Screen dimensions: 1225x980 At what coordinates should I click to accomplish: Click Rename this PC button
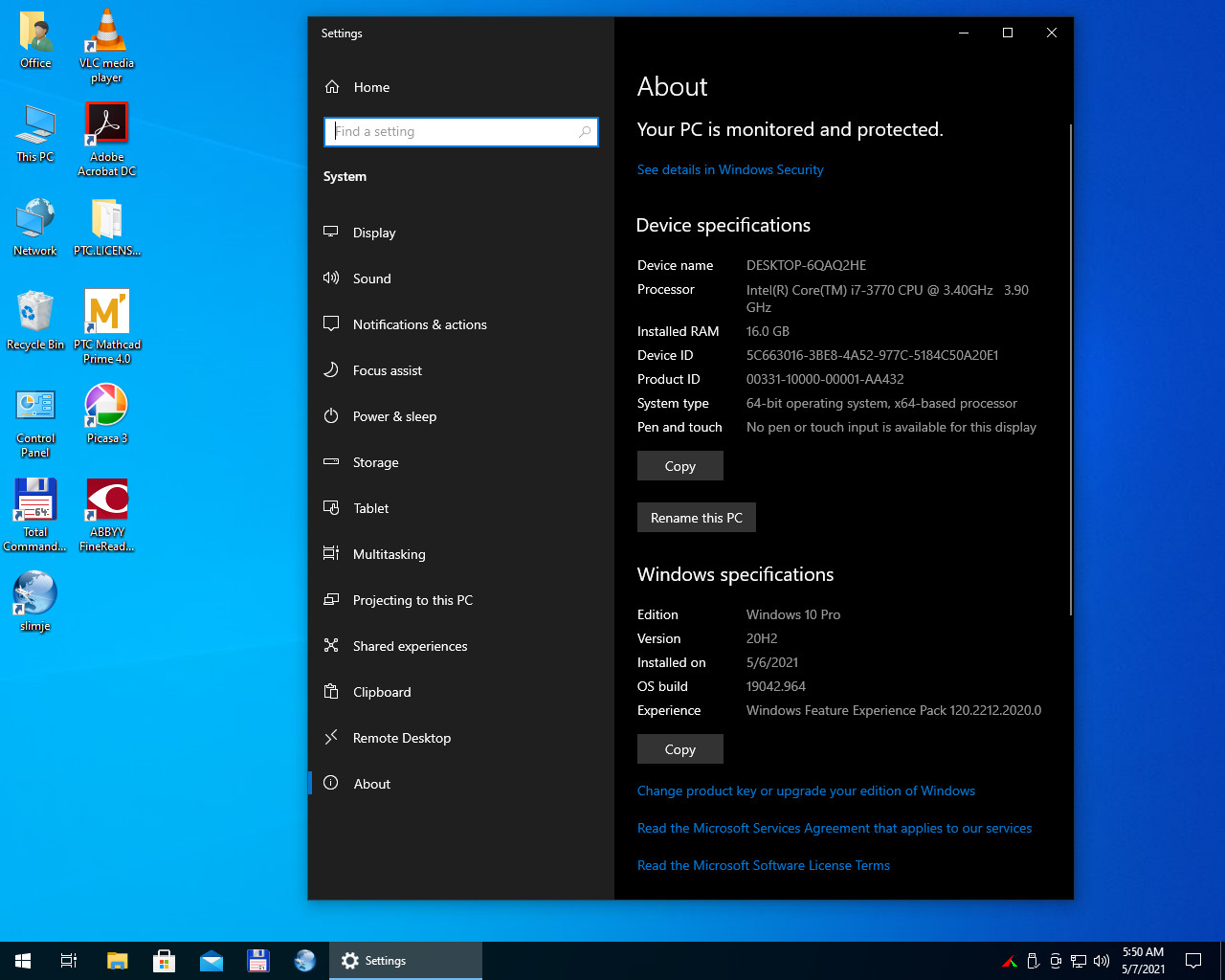coord(696,518)
